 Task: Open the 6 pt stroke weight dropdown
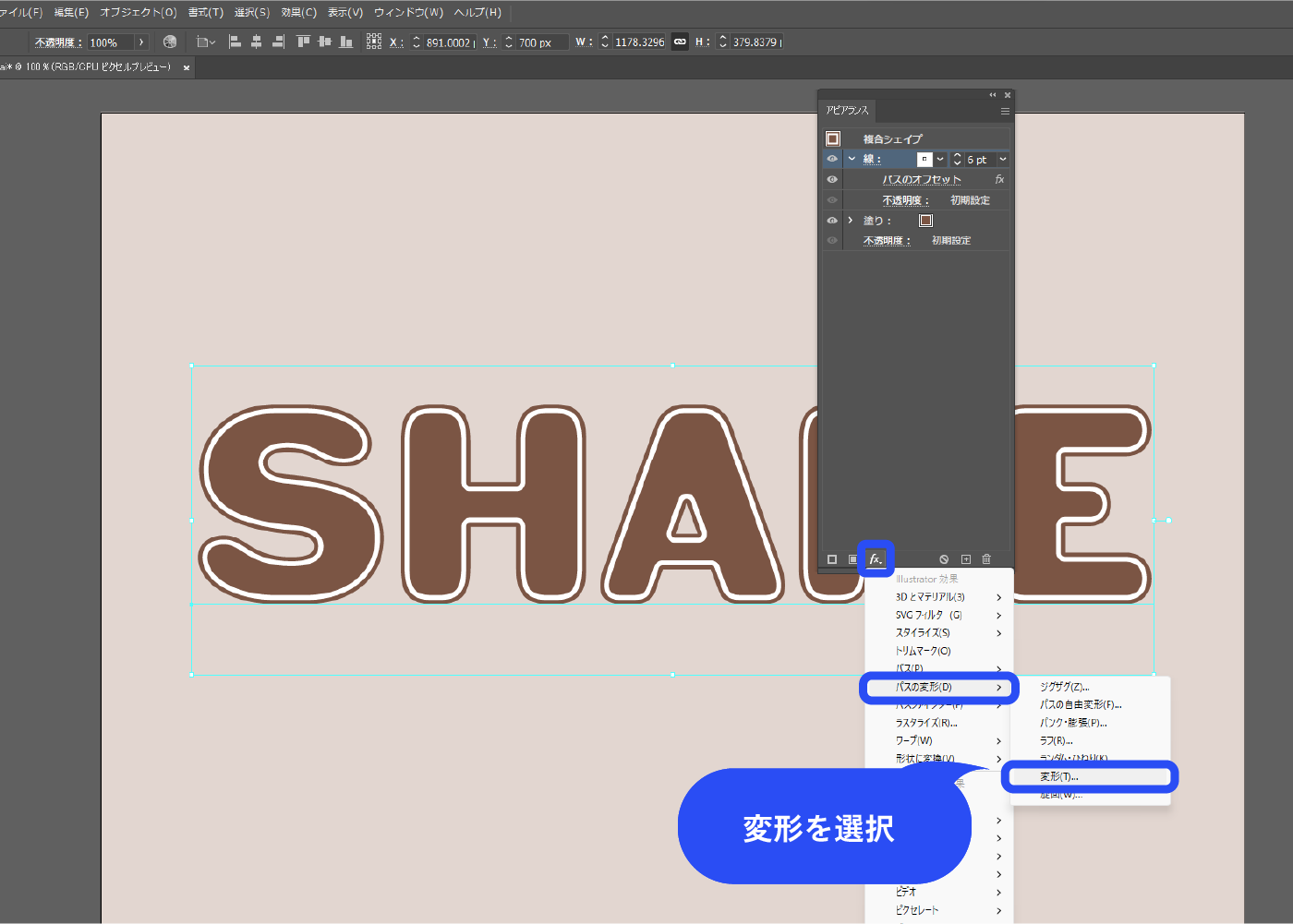[x=1002, y=159]
